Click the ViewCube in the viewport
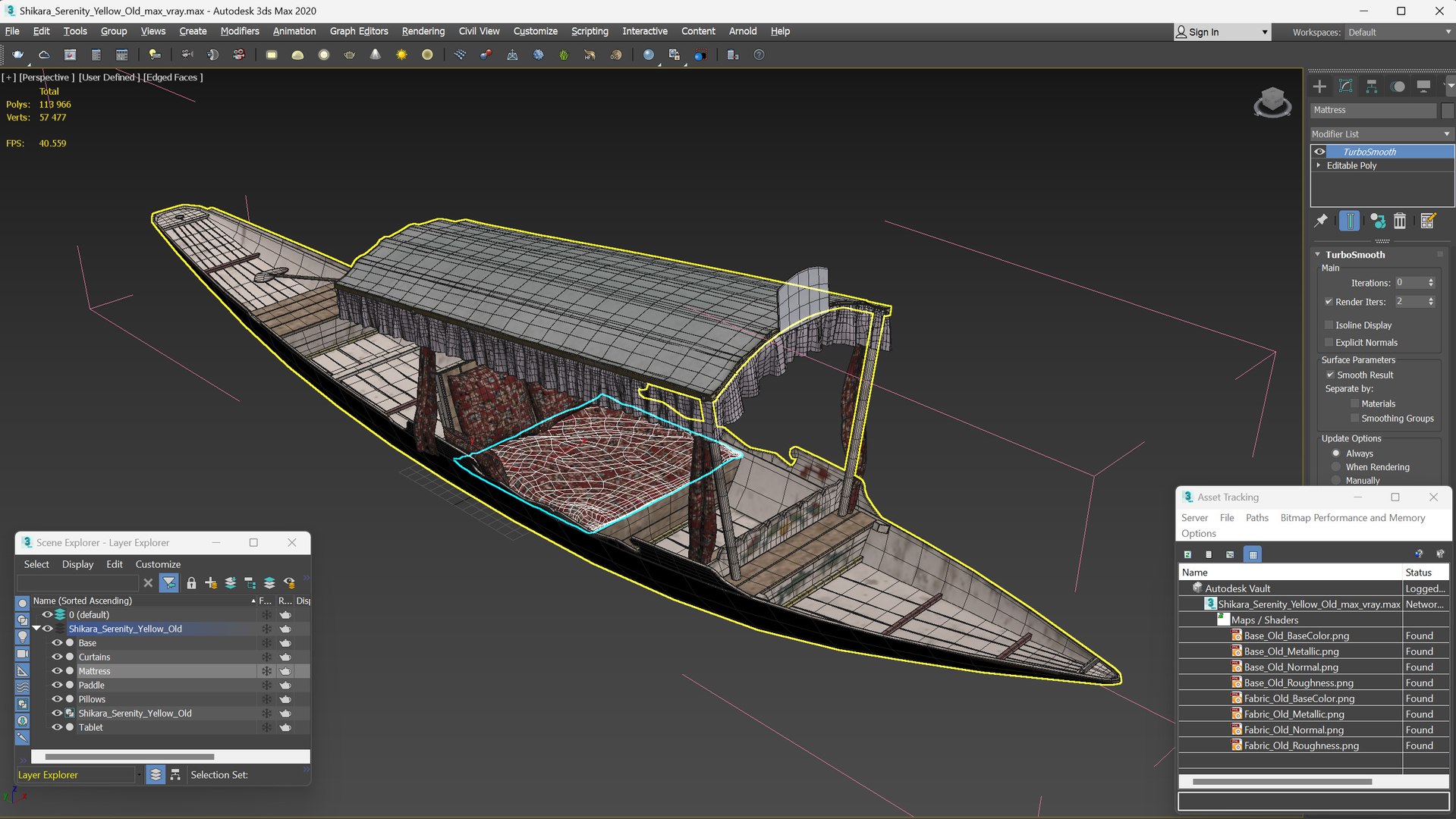The height and width of the screenshot is (819, 1456). click(1272, 102)
